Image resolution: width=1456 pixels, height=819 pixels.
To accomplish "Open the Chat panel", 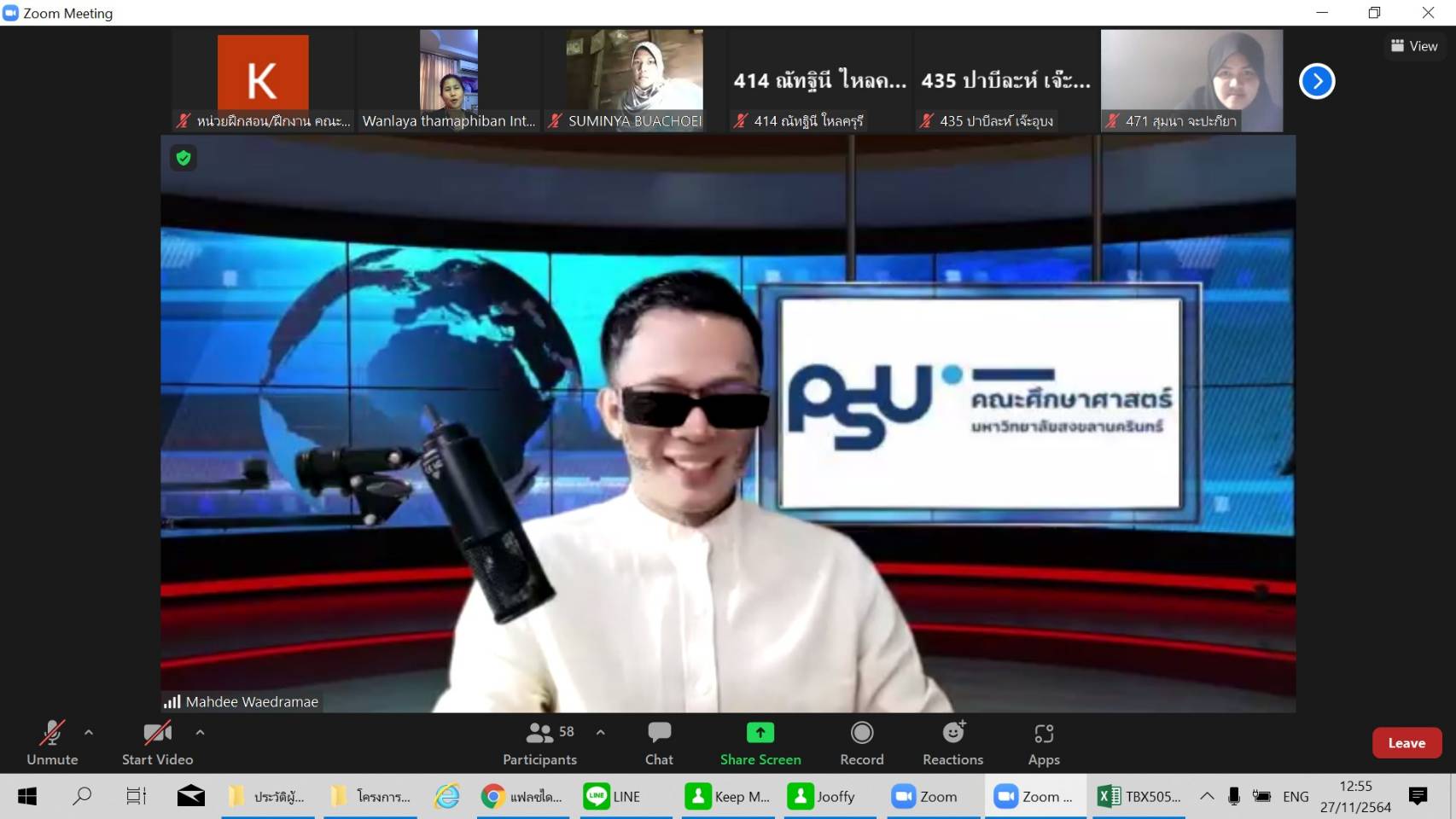I will coord(659,743).
